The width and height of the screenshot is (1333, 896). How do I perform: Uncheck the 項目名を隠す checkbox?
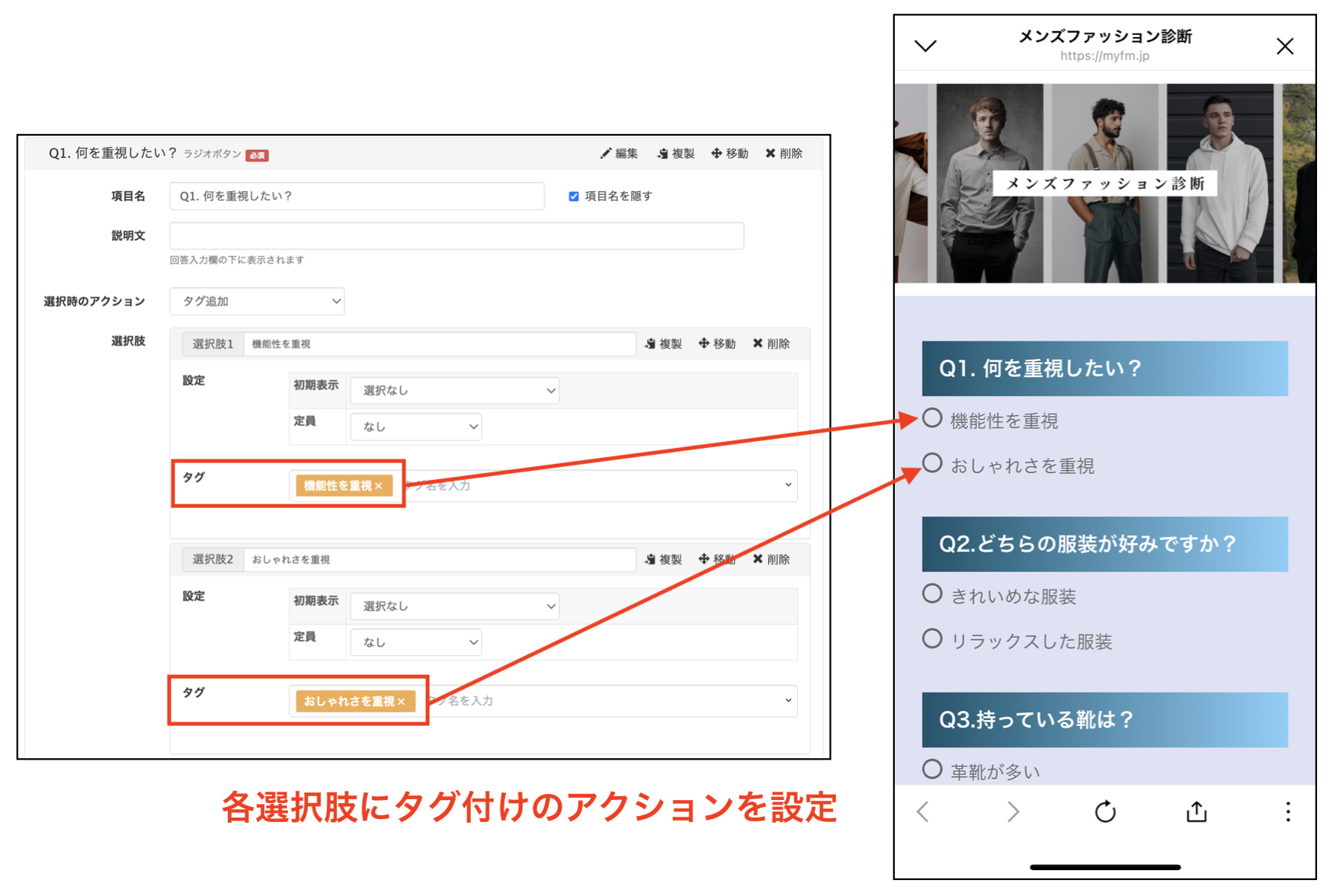[573, 196]
